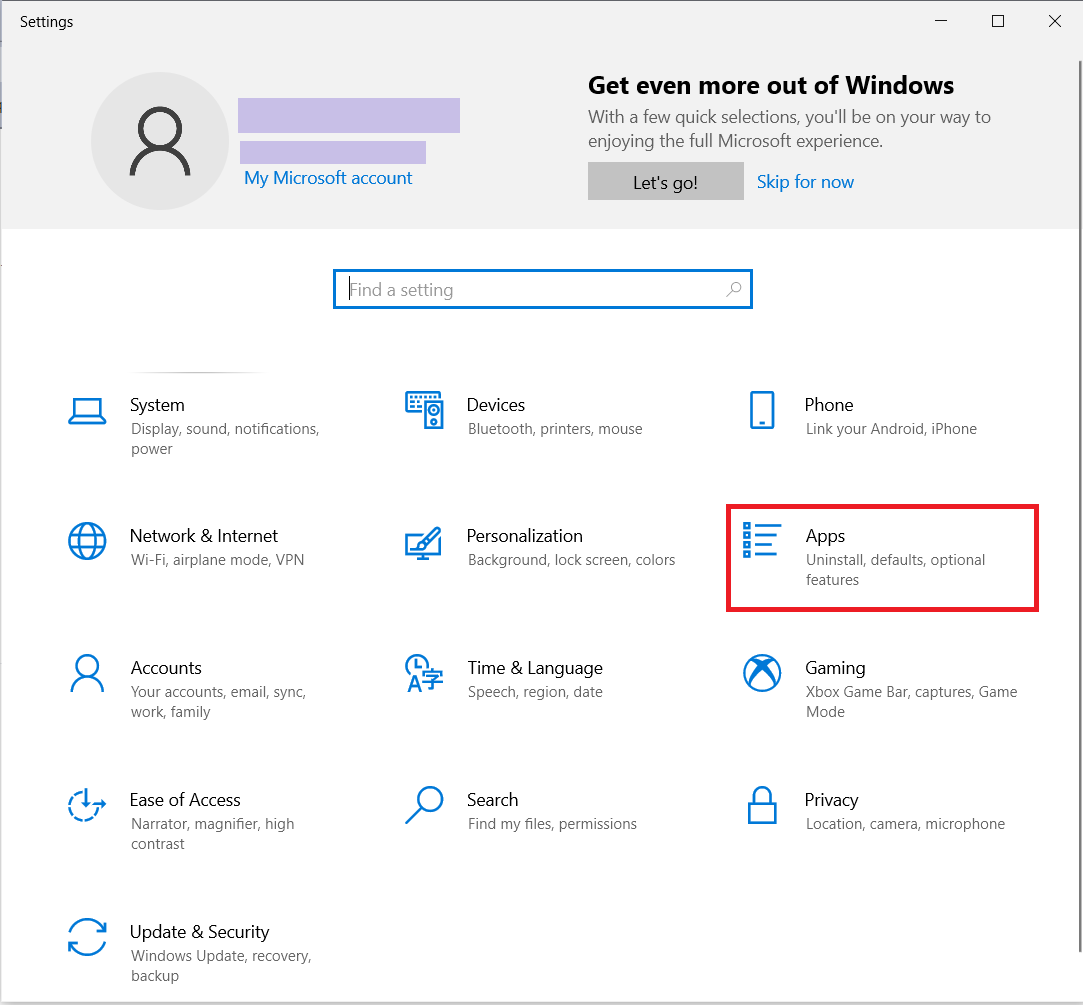Image resolution: width=1083 pixels, height=1005 pixels.
Task: Open the Gaming Xbox icon
Action: point(762,673)
